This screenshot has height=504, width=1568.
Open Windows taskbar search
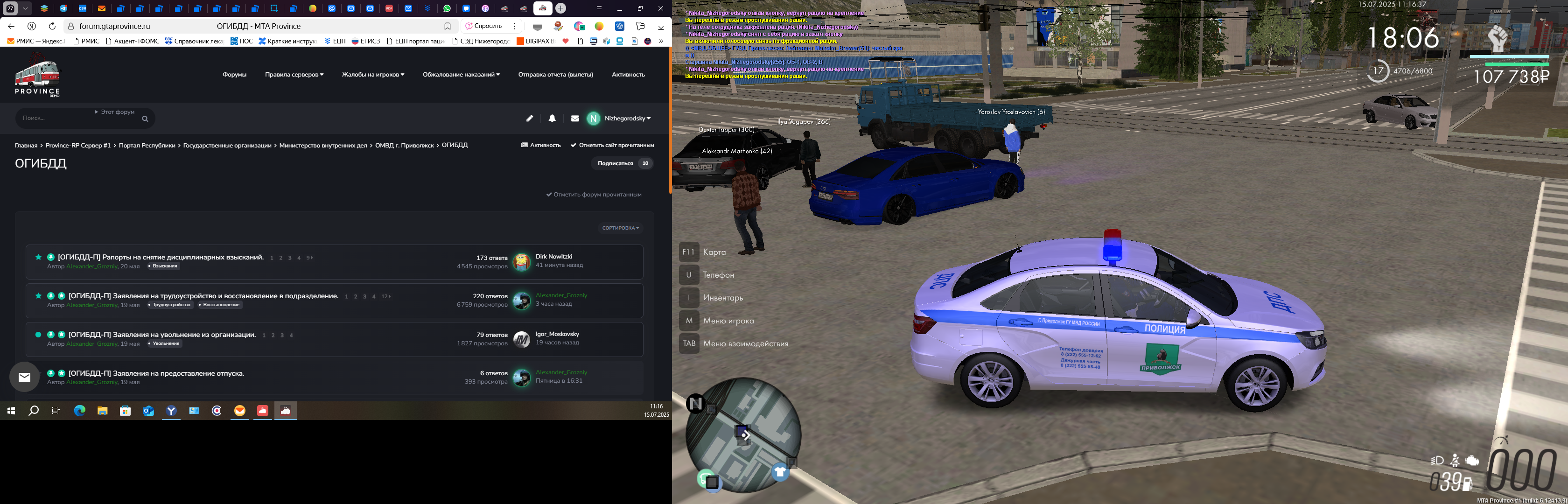[x=34, y=411]
